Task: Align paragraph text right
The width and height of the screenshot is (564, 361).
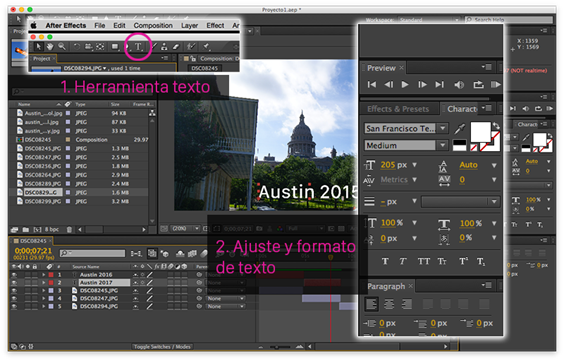Action: point(406,304)
